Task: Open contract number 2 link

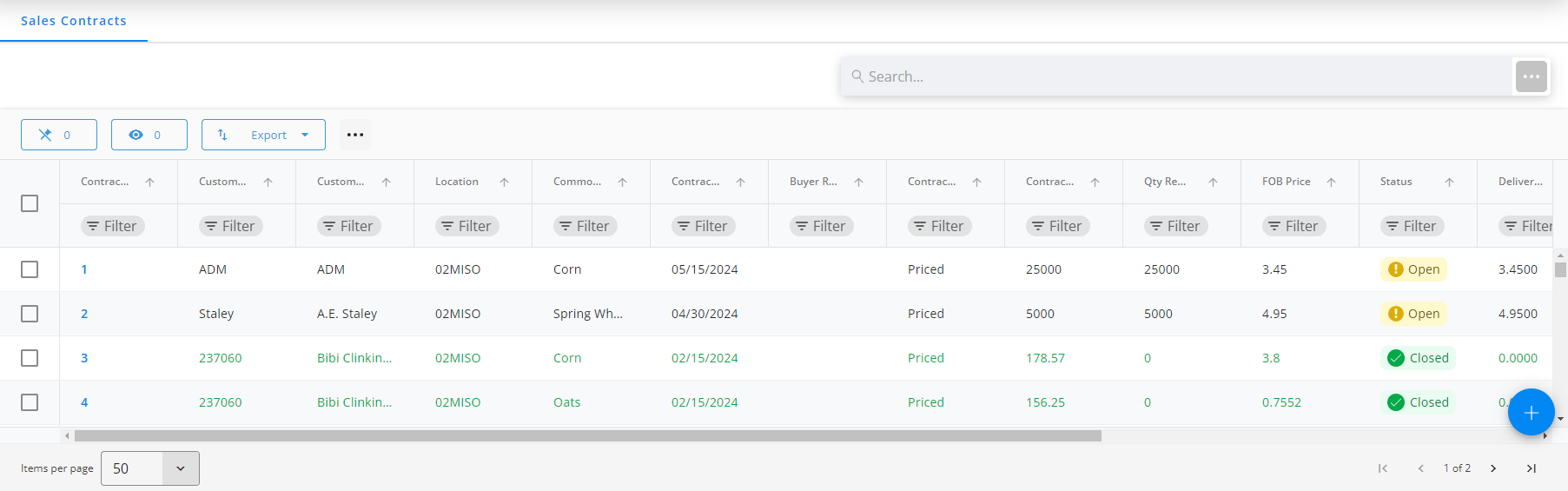Action: 84,314
